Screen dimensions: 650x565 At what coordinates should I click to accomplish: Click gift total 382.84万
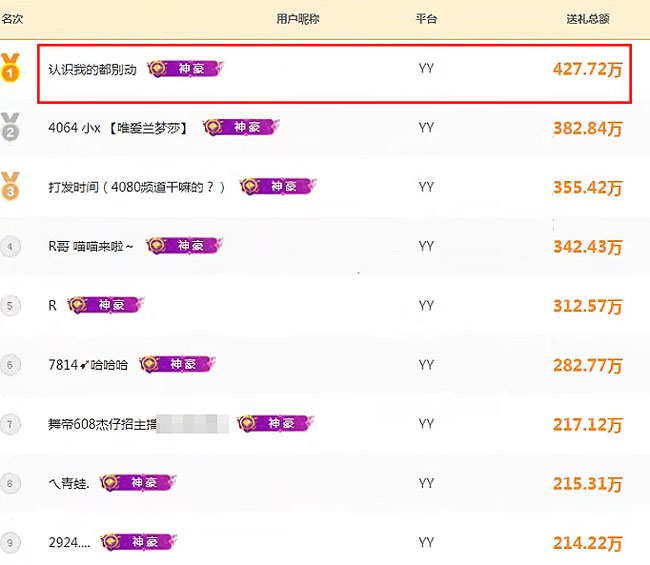588,129
